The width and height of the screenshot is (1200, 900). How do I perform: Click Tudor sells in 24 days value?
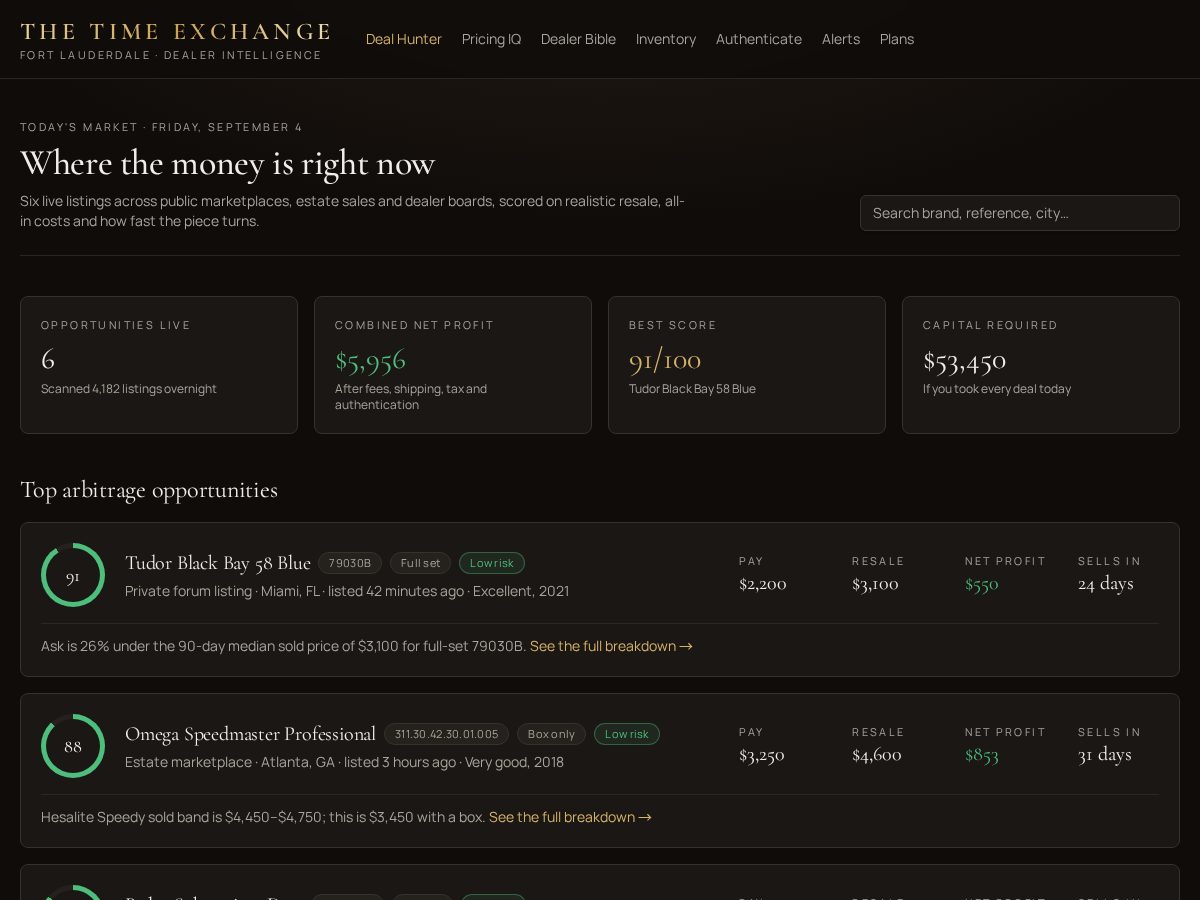click(1106, 584)
